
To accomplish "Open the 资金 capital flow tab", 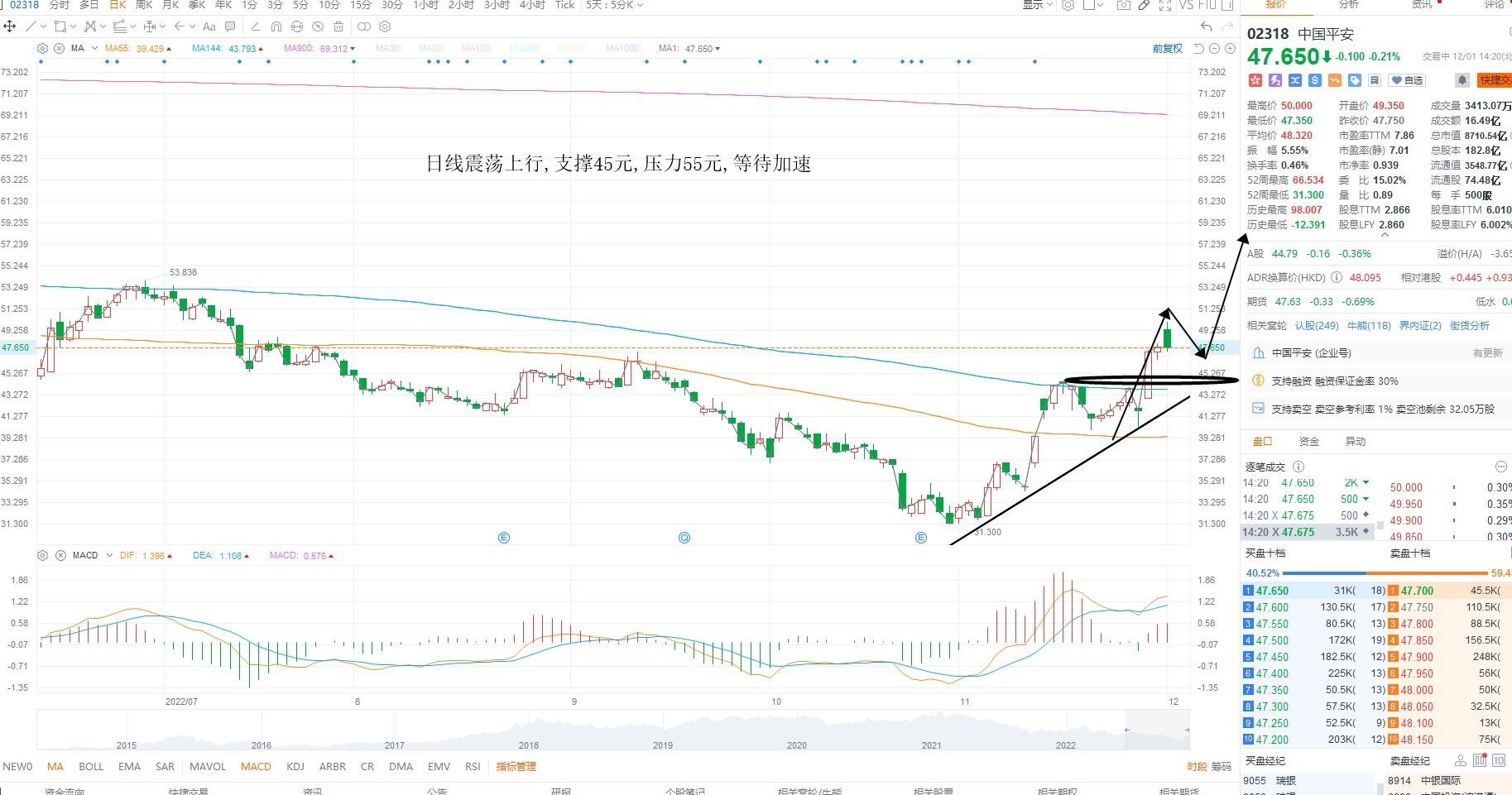I will [x=1309, y=442].
